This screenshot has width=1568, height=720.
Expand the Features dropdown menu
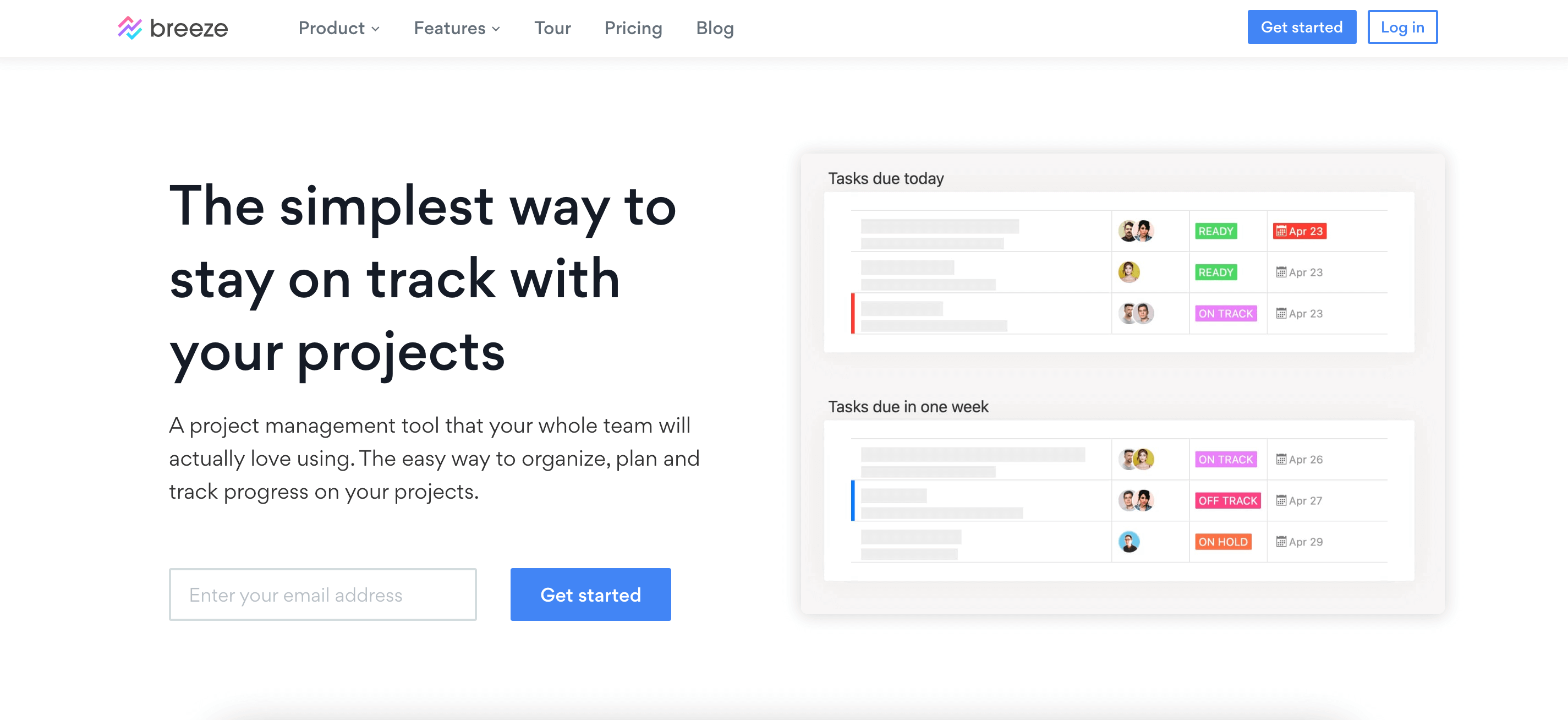click(x=455, y=28)
